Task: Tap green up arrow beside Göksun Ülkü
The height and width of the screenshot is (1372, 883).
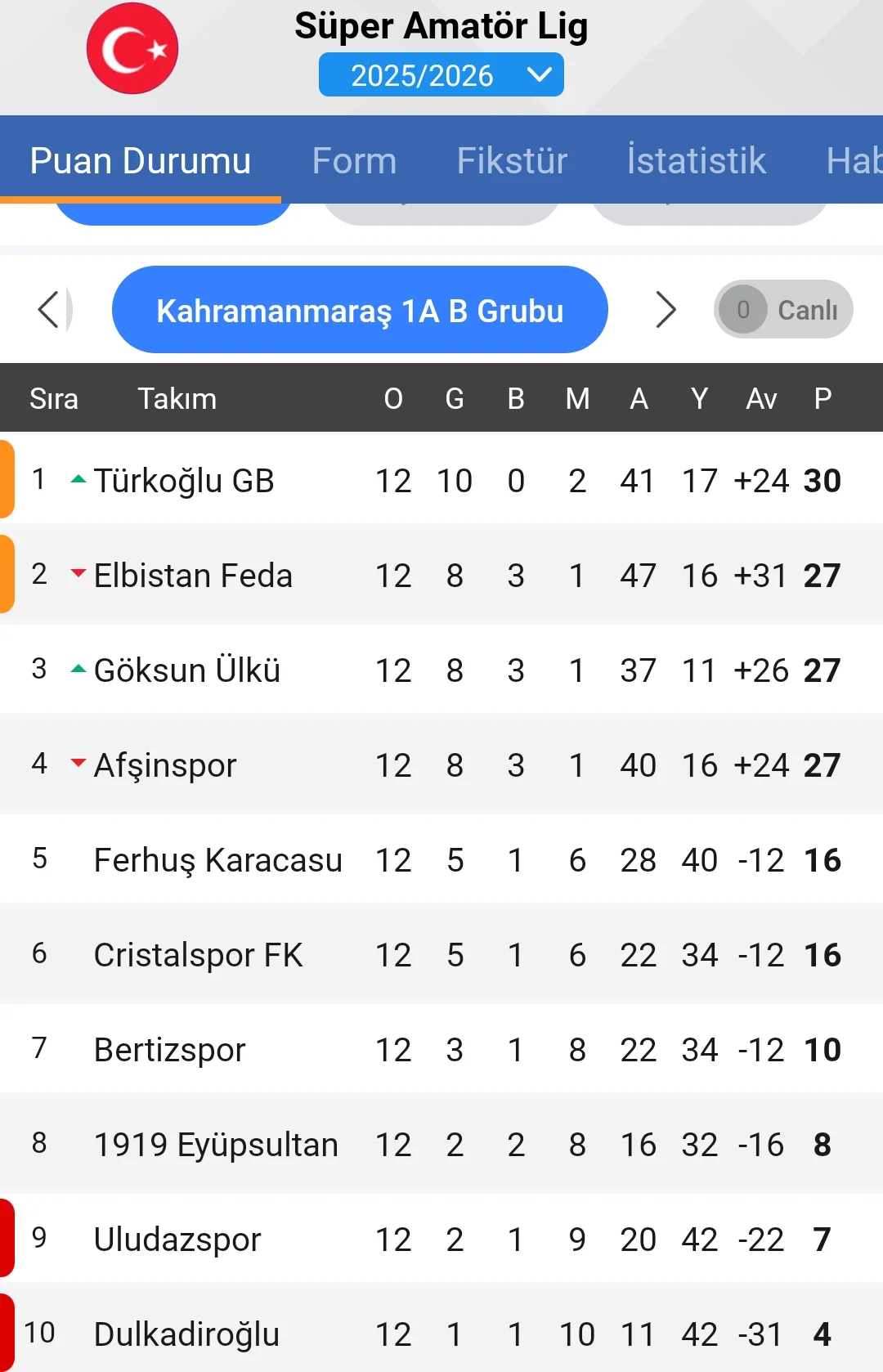Action: coord(78,669)
